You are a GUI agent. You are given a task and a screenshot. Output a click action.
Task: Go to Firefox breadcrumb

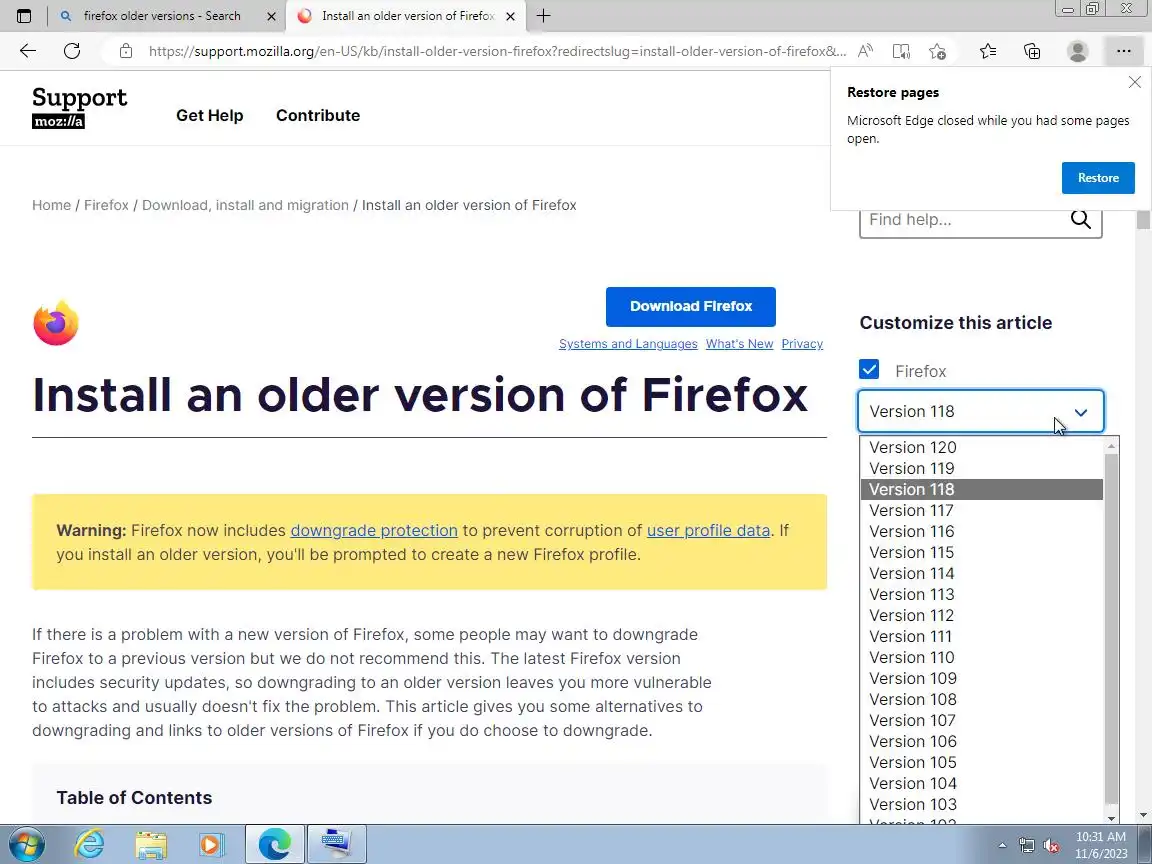tap(106, 205)
